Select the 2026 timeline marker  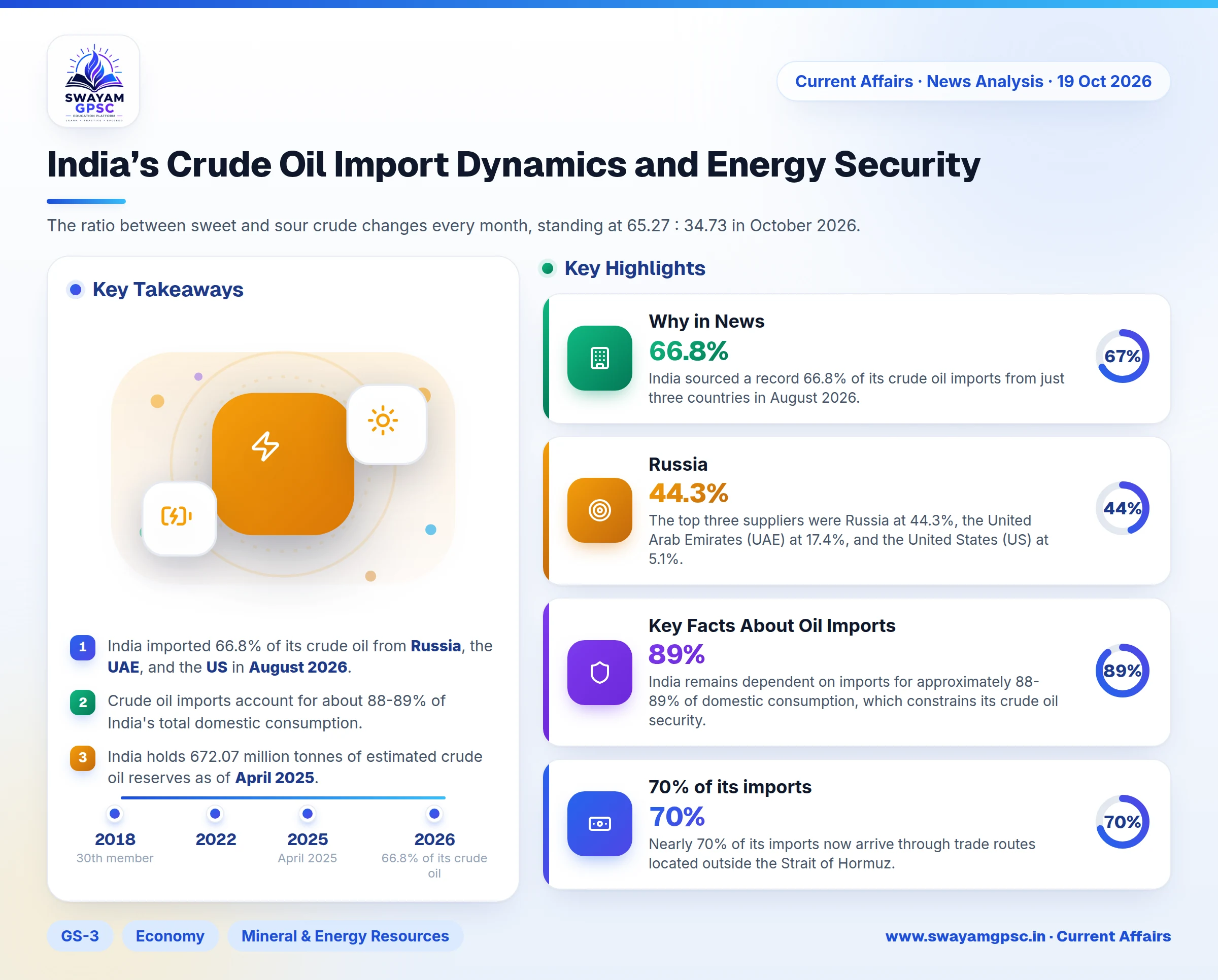point(434,814)
